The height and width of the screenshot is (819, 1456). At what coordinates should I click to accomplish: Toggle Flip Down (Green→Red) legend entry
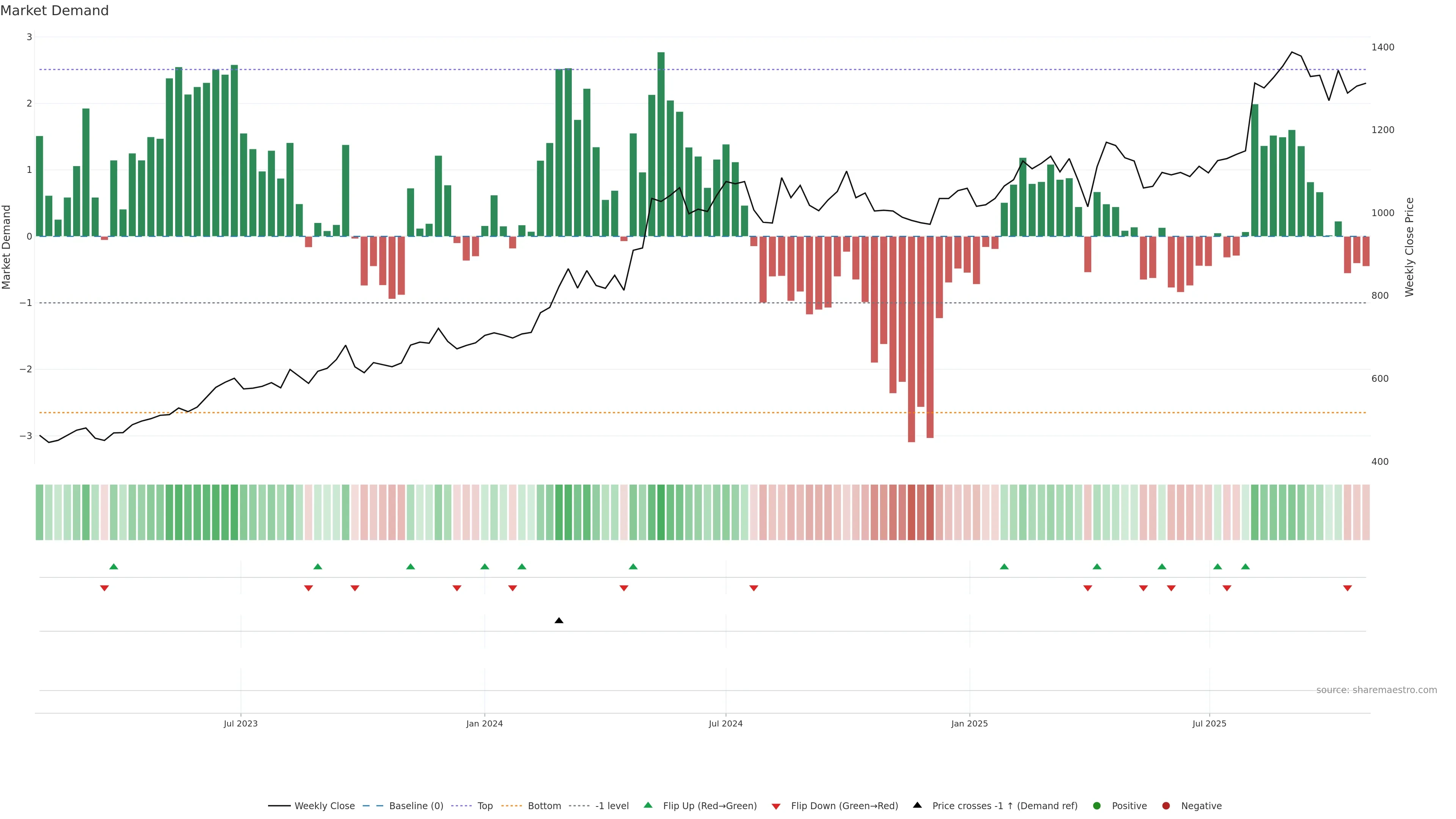(x=844, y=806)
